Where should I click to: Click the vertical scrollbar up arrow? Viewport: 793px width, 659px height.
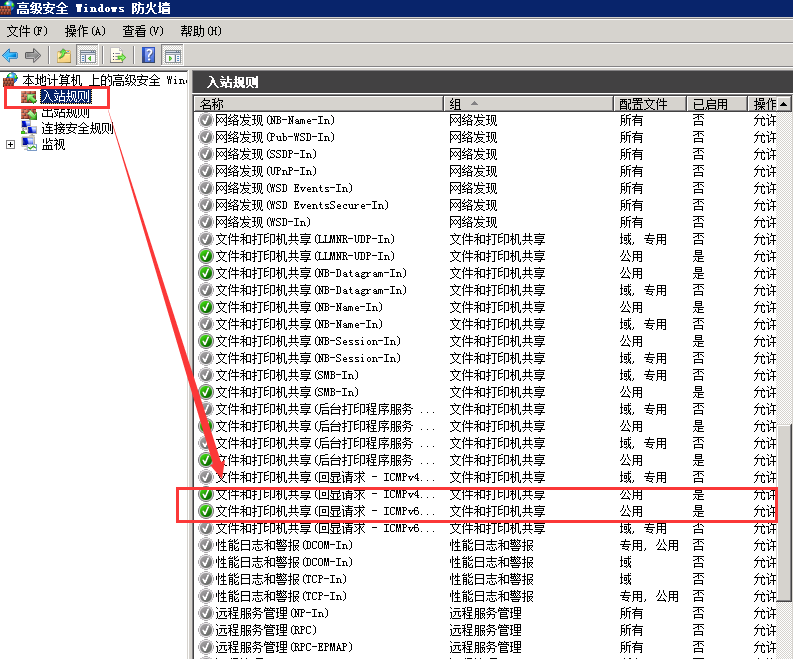click(784, 104)
